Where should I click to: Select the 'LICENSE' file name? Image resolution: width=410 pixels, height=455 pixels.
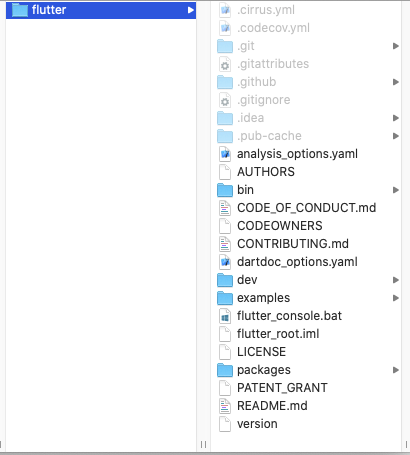pyautogui.click(x=262, y=352)
